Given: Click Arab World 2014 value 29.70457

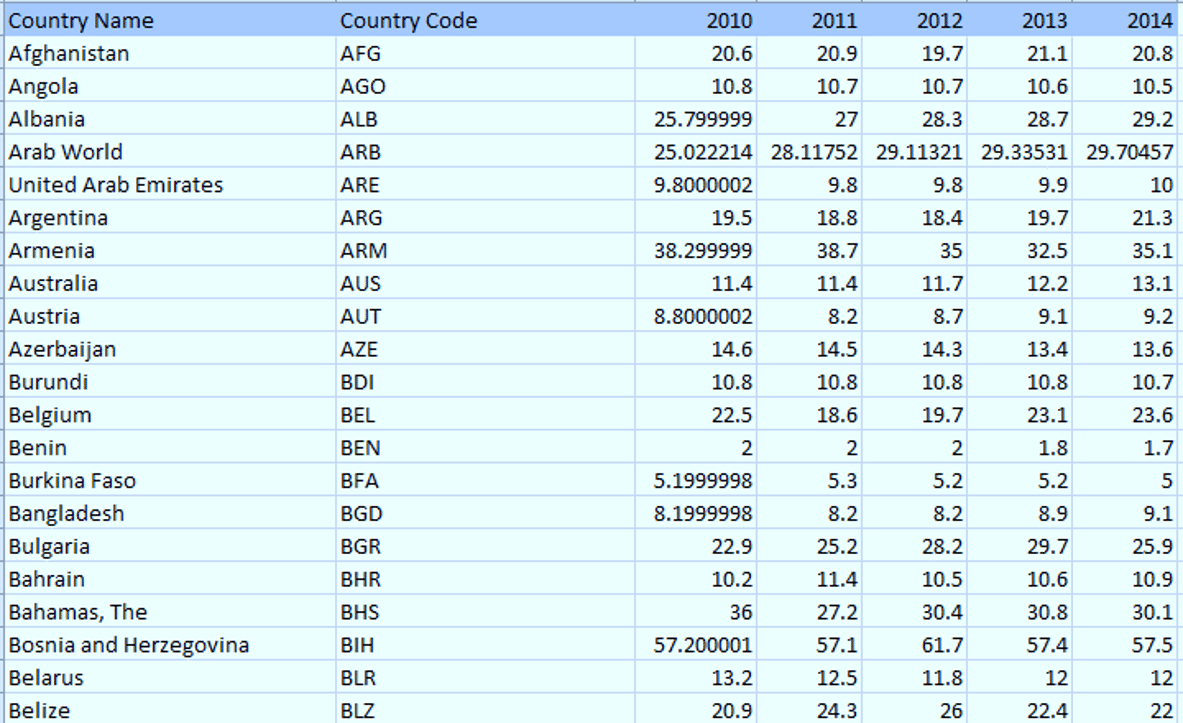Looking at the screenshot, I should pos(1126,152).
